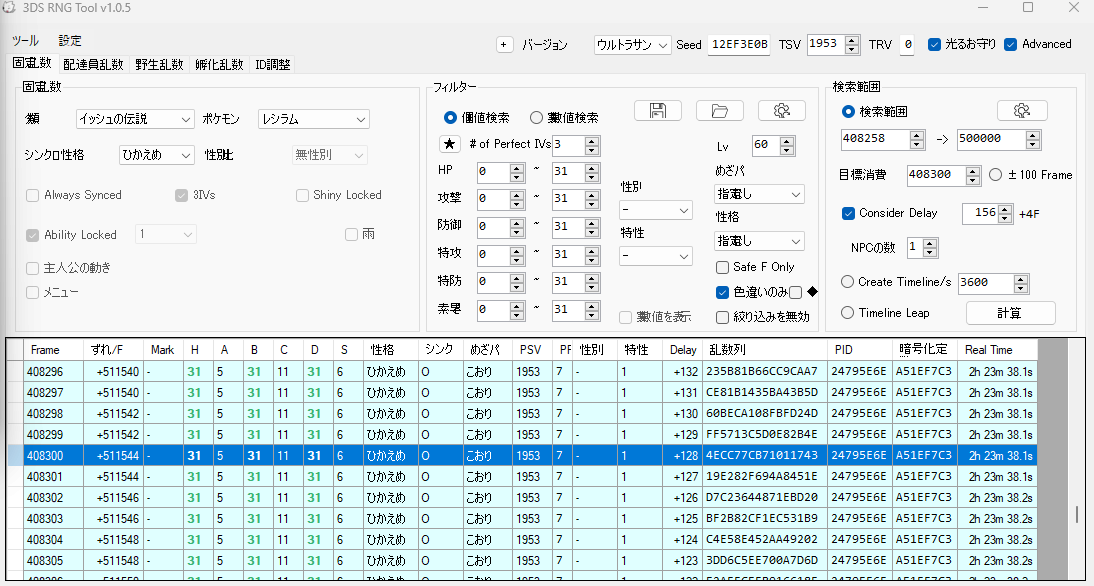Click the Real Time column header
Screen dimensions: 1094x586
996,350
